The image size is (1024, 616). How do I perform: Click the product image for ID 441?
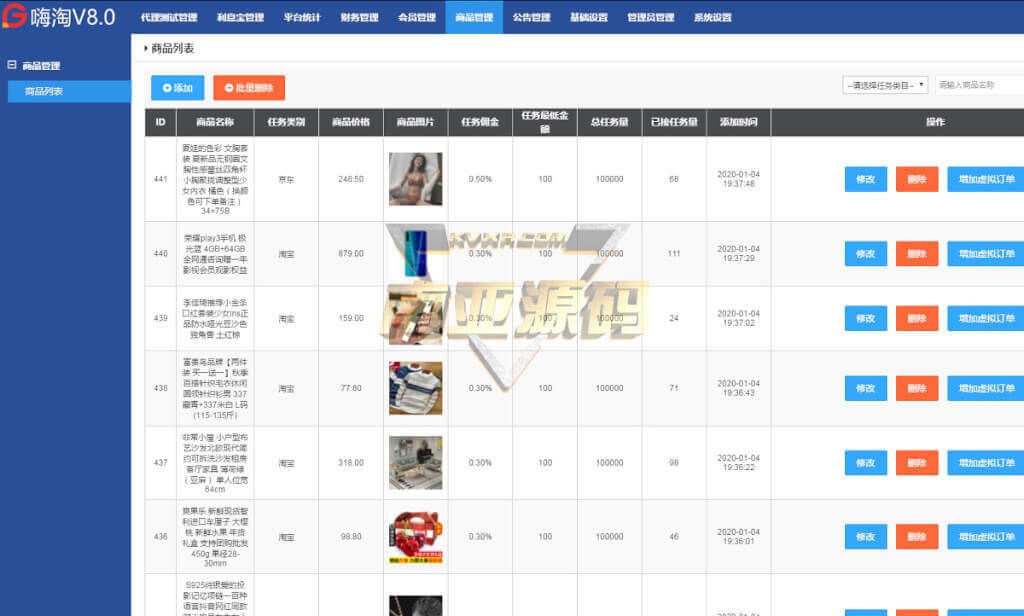pyautogui.click(x=415, y=179)
